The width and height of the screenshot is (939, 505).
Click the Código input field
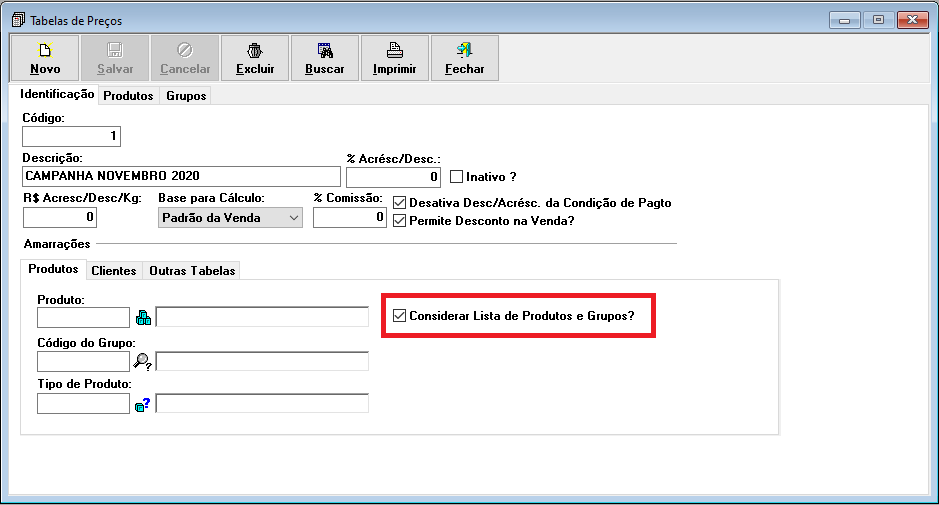coord(71,137)
